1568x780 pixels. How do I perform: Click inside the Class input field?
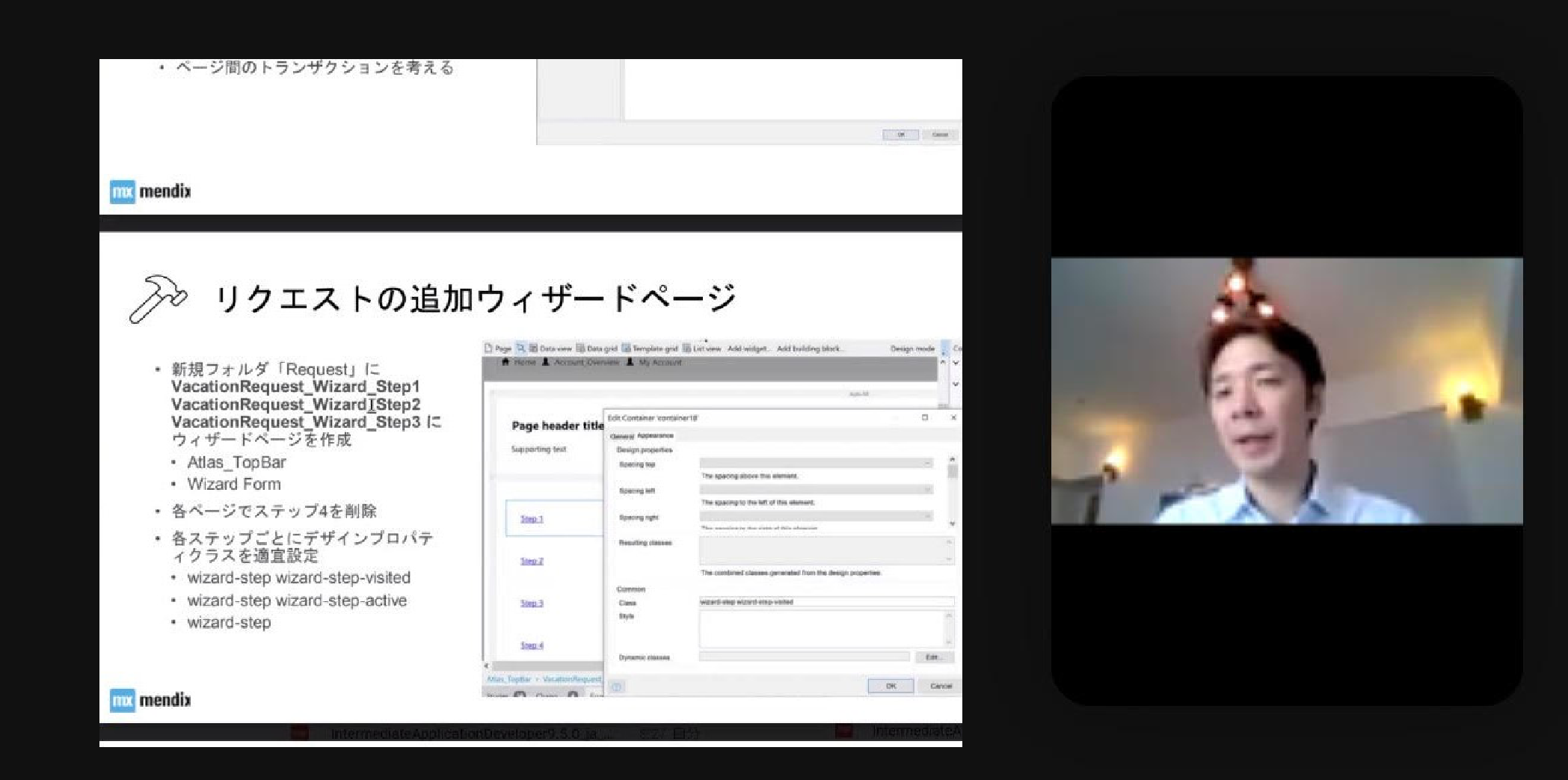[x=826, y=601]
